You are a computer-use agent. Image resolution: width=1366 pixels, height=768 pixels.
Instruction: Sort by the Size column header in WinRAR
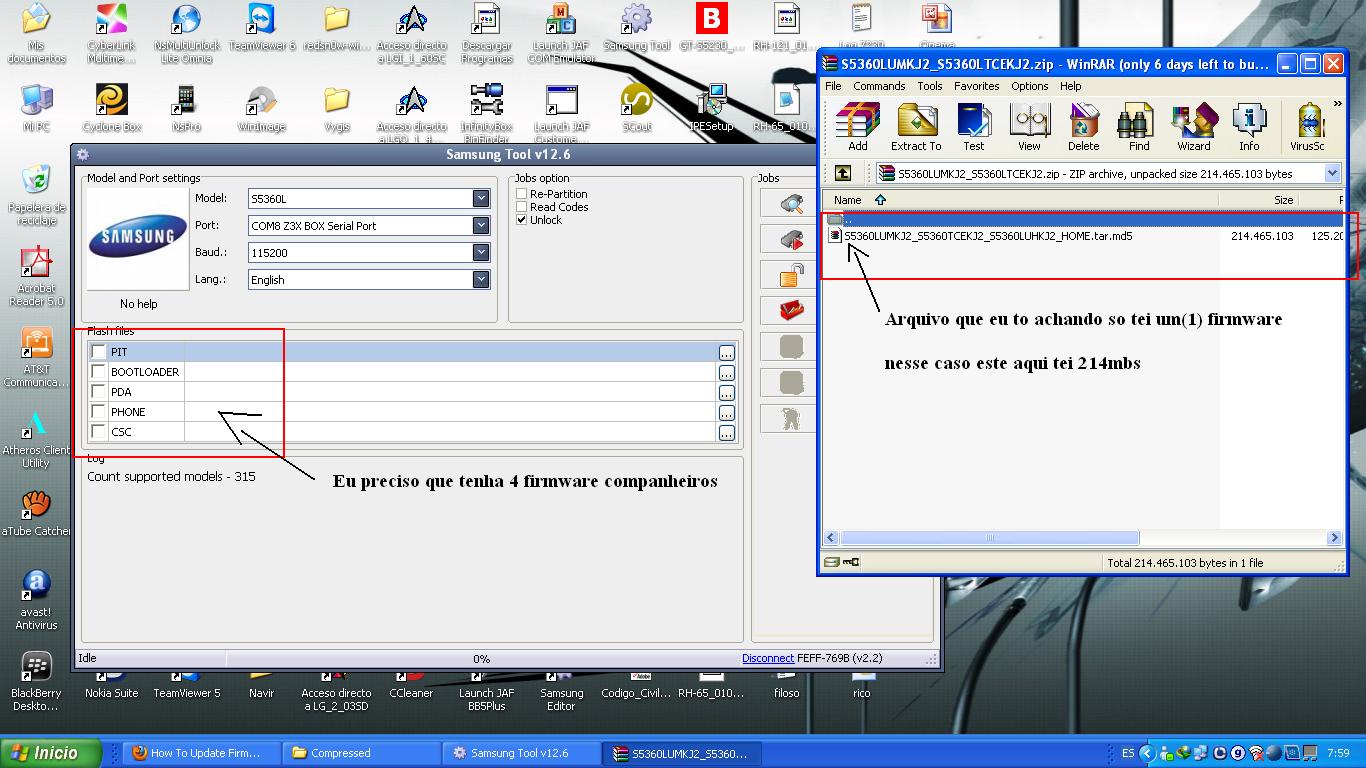tap(1258, 200)
